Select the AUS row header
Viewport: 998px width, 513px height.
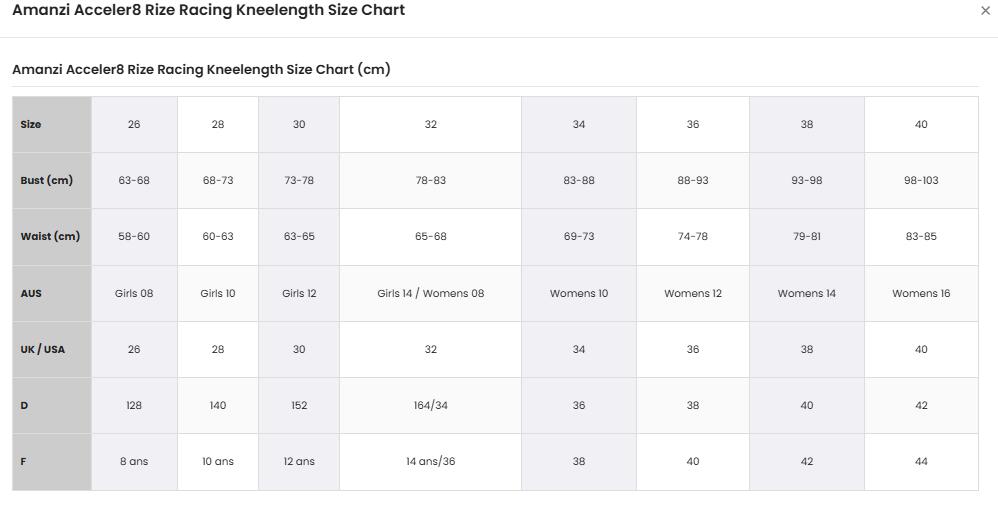pos(52,293)
